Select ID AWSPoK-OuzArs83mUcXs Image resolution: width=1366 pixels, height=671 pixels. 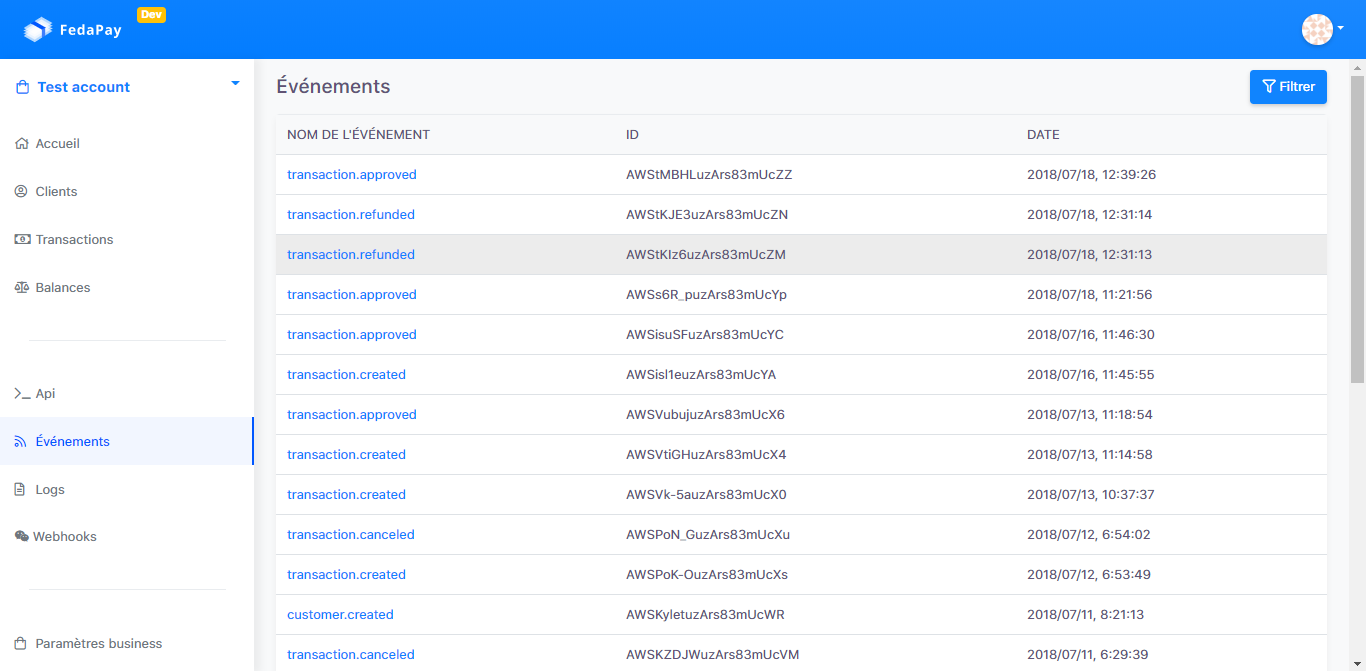(707, 574)
